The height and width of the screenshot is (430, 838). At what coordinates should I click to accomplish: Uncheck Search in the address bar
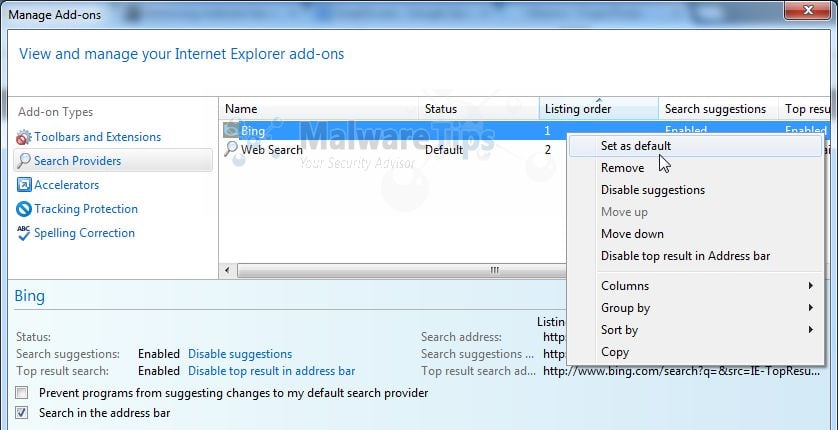click(21, 413)
